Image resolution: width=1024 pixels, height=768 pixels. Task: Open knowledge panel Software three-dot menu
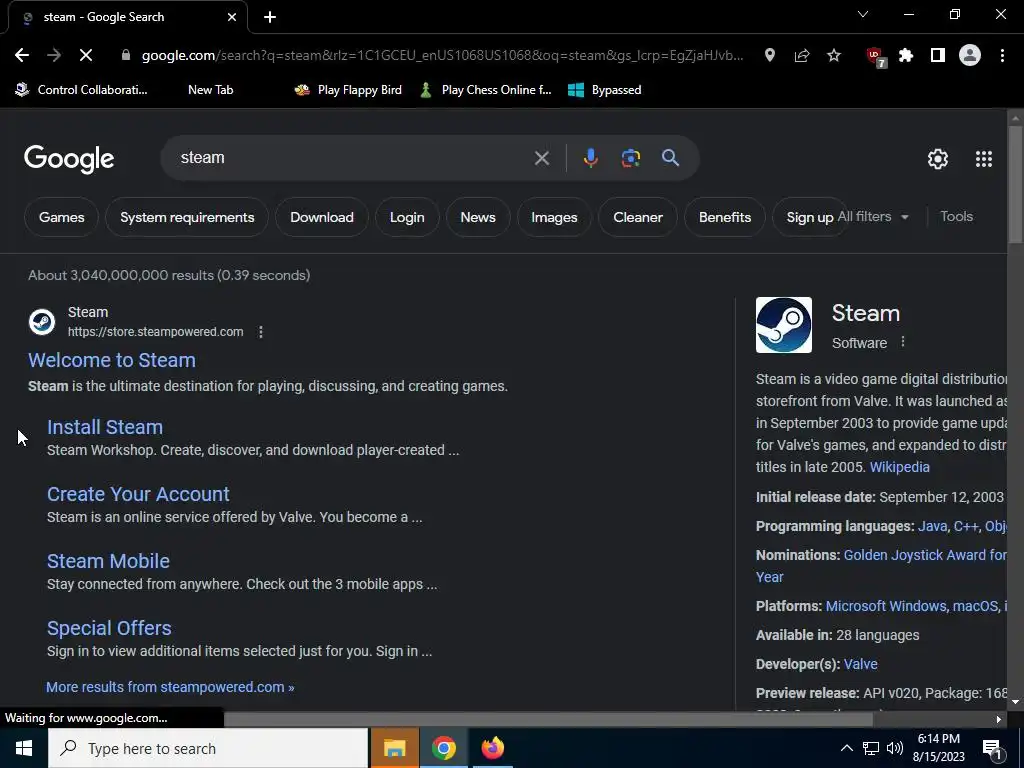(903, 342)
